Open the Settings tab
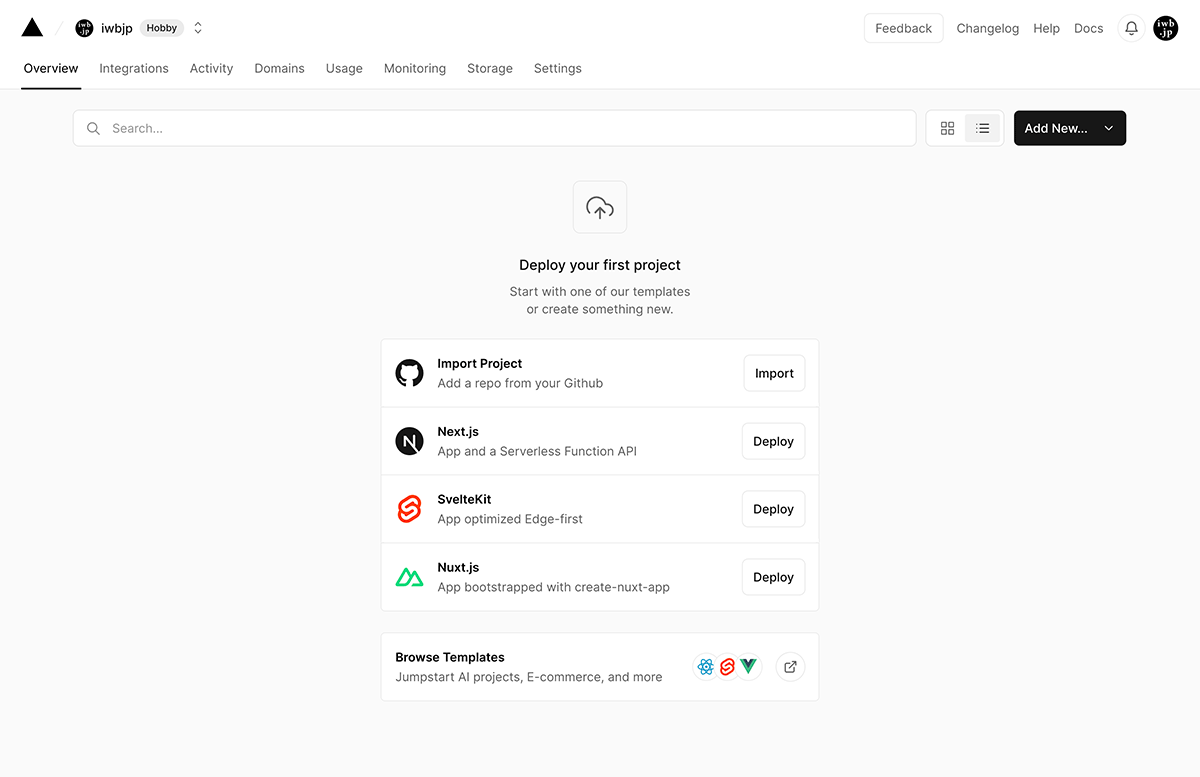The height and width of the screenshot is (777, 1200). (557, 68)
